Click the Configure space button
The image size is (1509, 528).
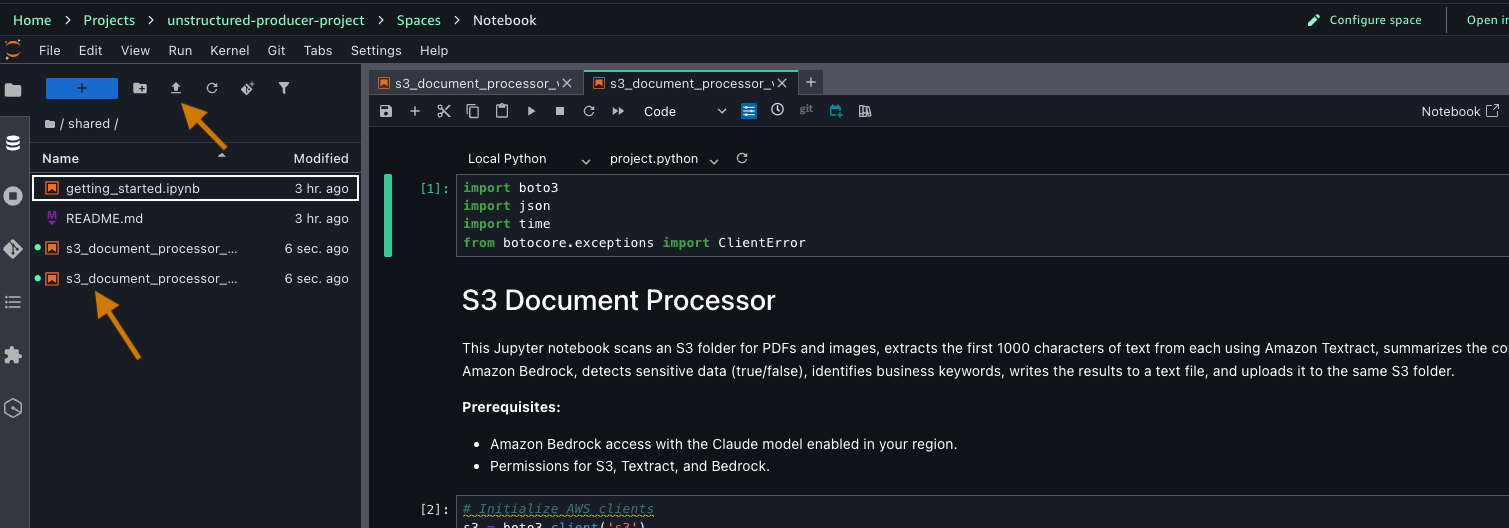tap(1365, 20)
